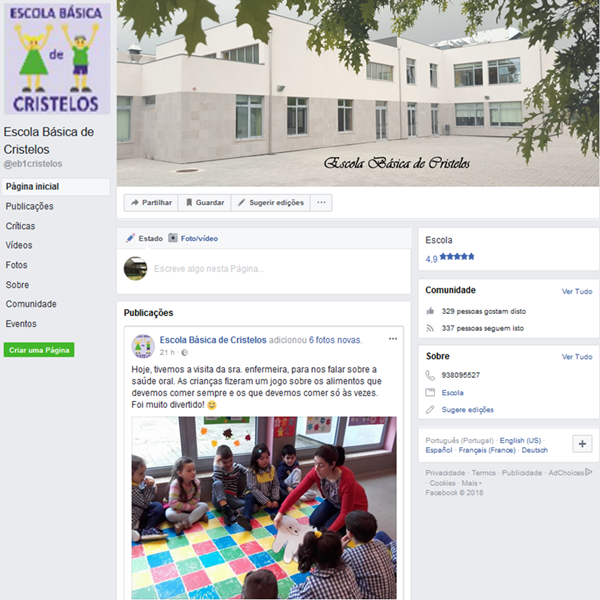Viewport: 600px width, 600px height.
Task: Click the plus button to add languages
Action: [582, 444]
